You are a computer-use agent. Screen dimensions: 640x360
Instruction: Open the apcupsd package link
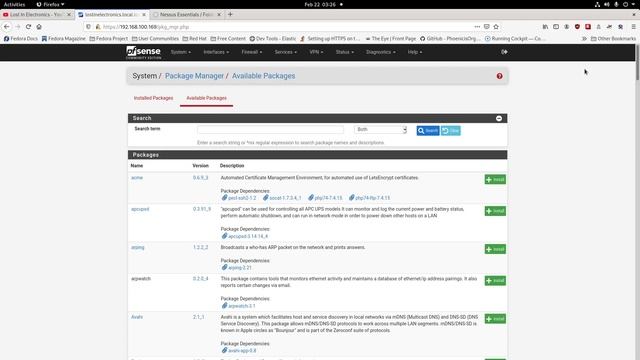(x=140, y=209)
